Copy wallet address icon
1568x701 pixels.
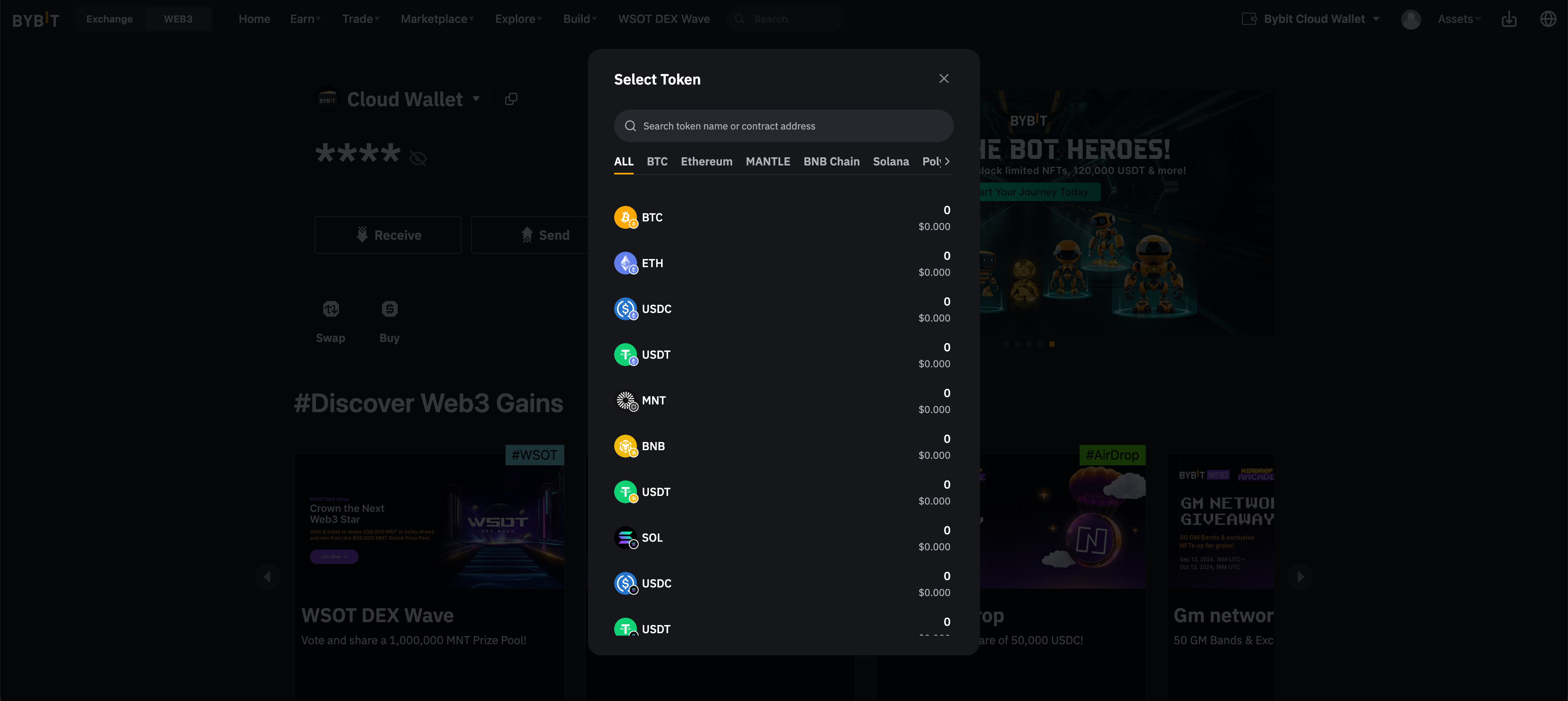511,99
